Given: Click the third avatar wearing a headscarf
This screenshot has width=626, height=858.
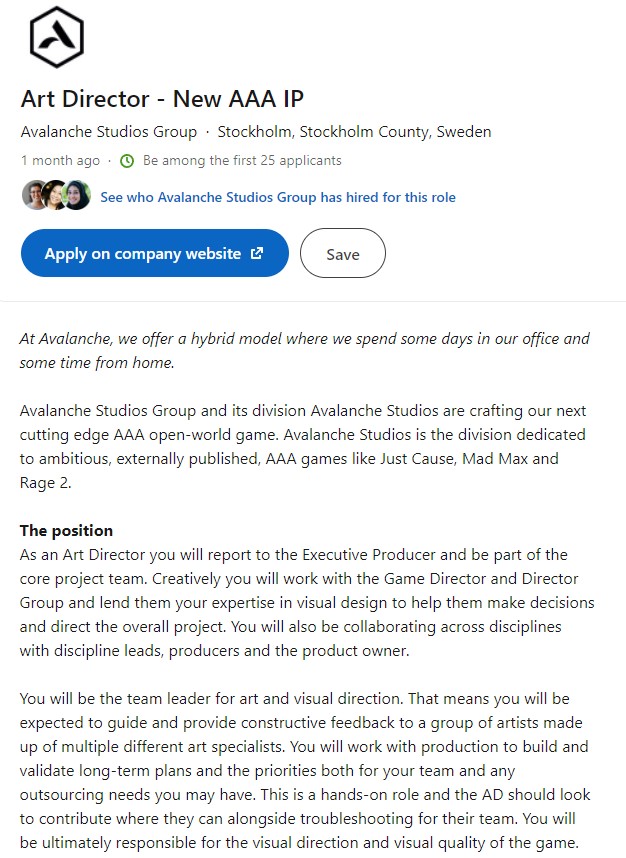Looking at the screenshot, I should click(77, 195).
